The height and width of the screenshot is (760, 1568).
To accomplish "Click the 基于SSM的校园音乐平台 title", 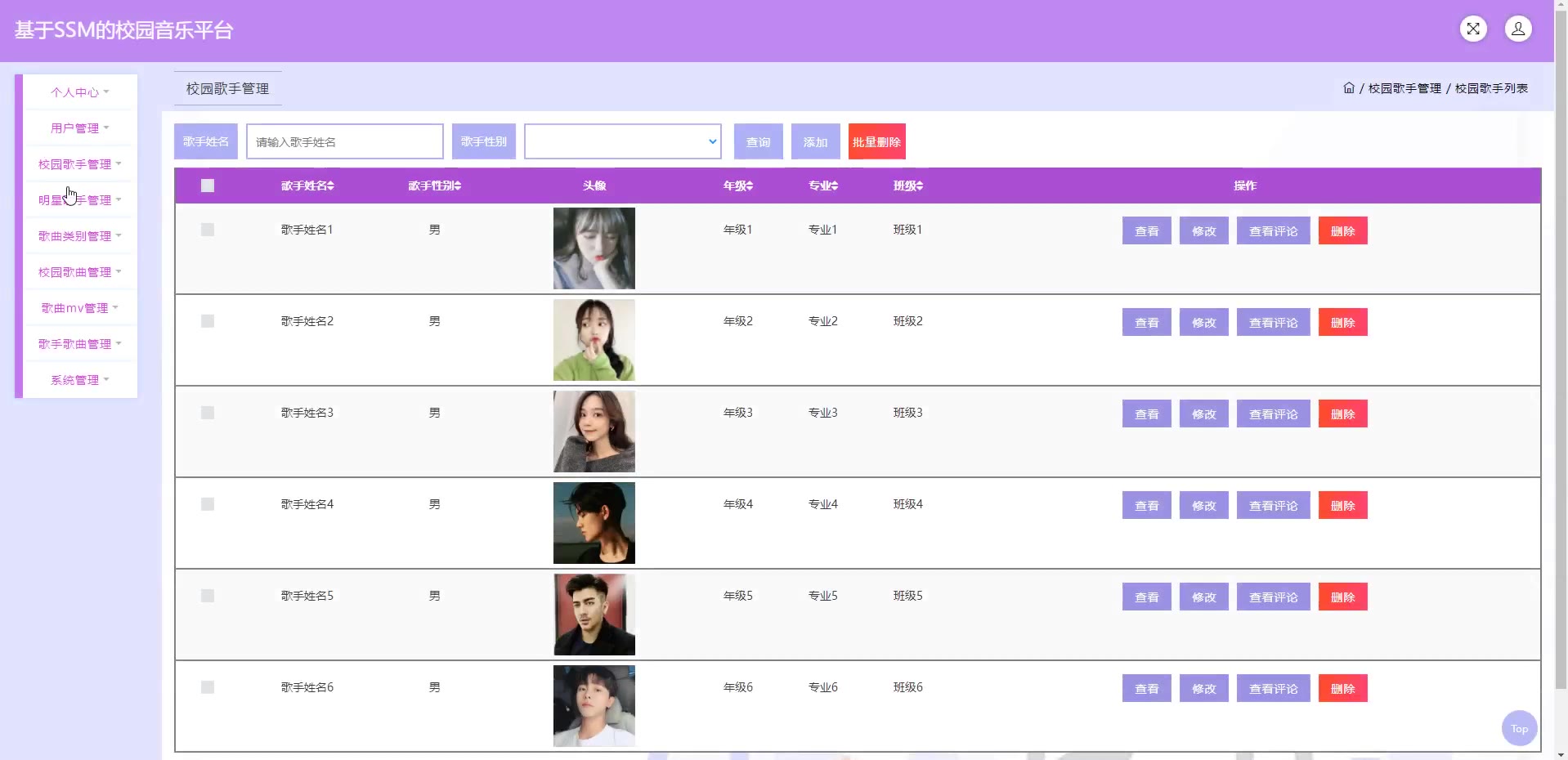I will tap(124, 30).
